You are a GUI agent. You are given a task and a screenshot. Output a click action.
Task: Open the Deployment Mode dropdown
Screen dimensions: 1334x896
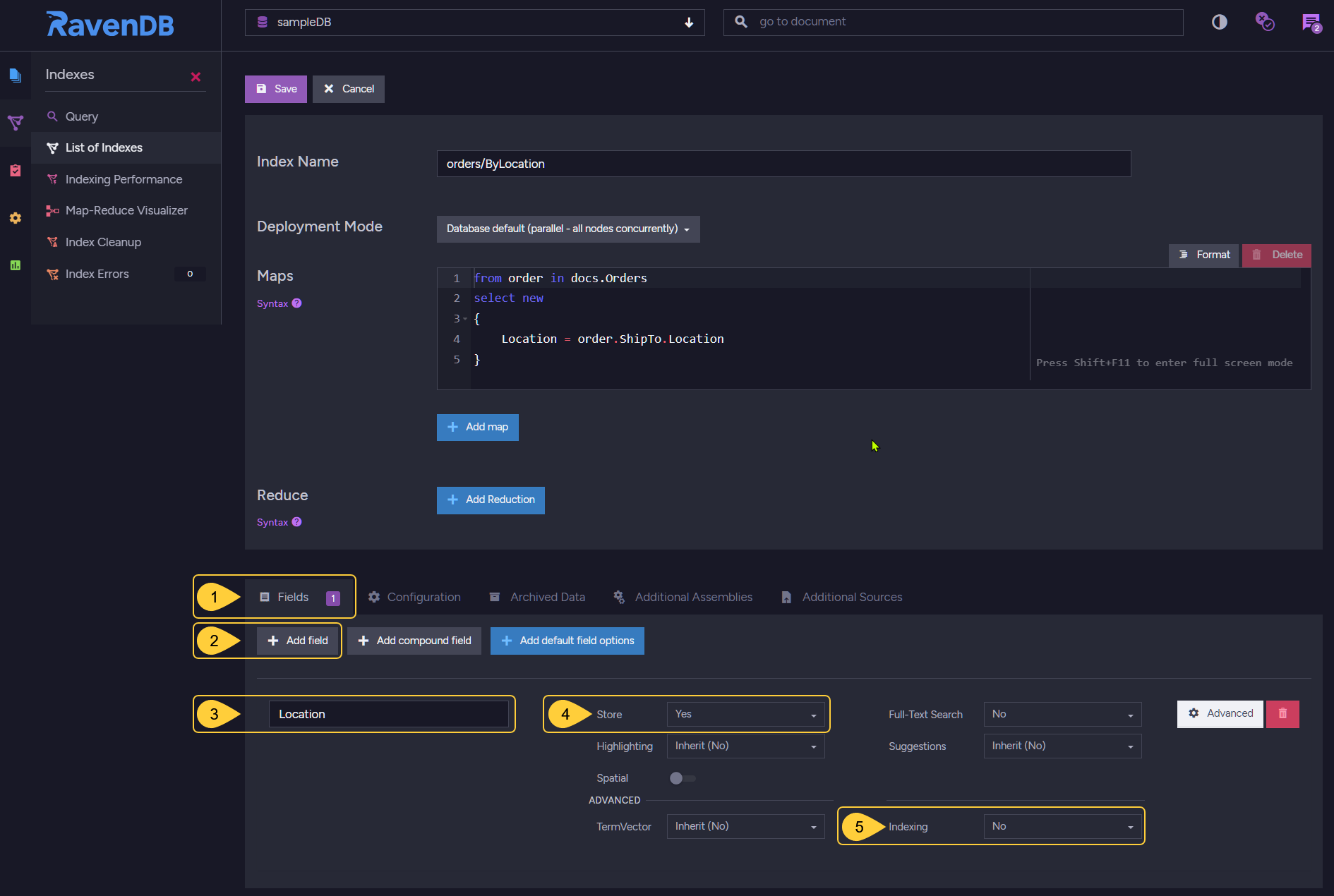568,229
